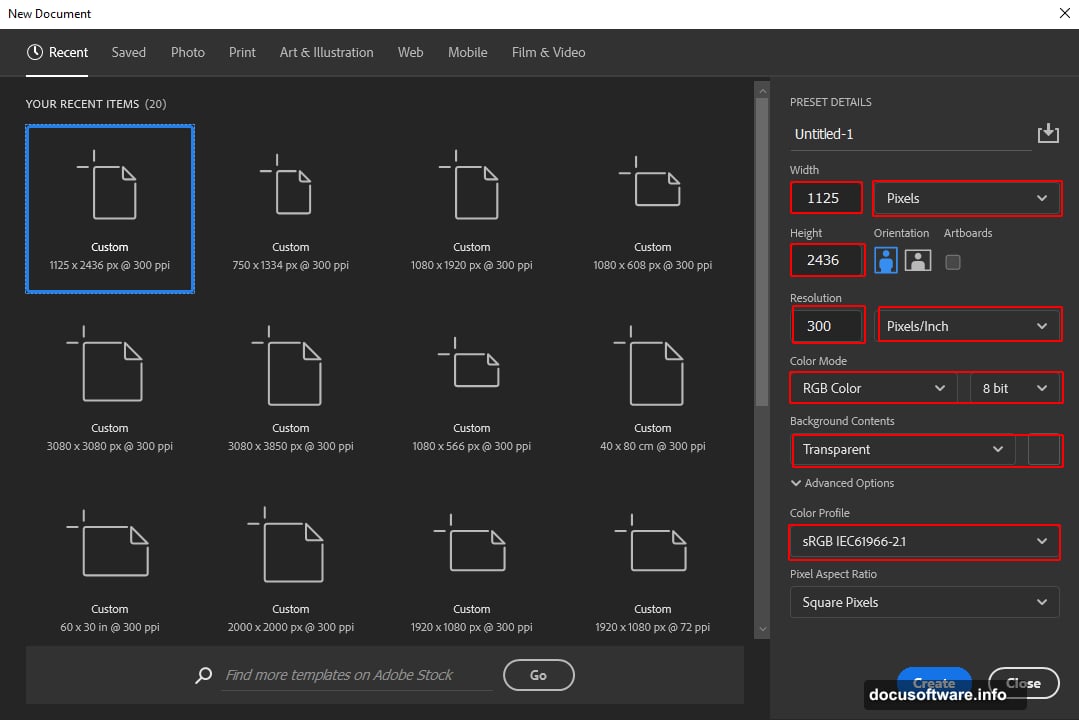Click the clock icon on the Recent tab

[35, 52]
